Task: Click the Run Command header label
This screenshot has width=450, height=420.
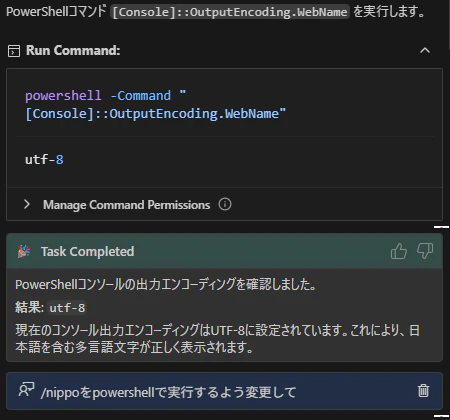Action: click(73, 51)
